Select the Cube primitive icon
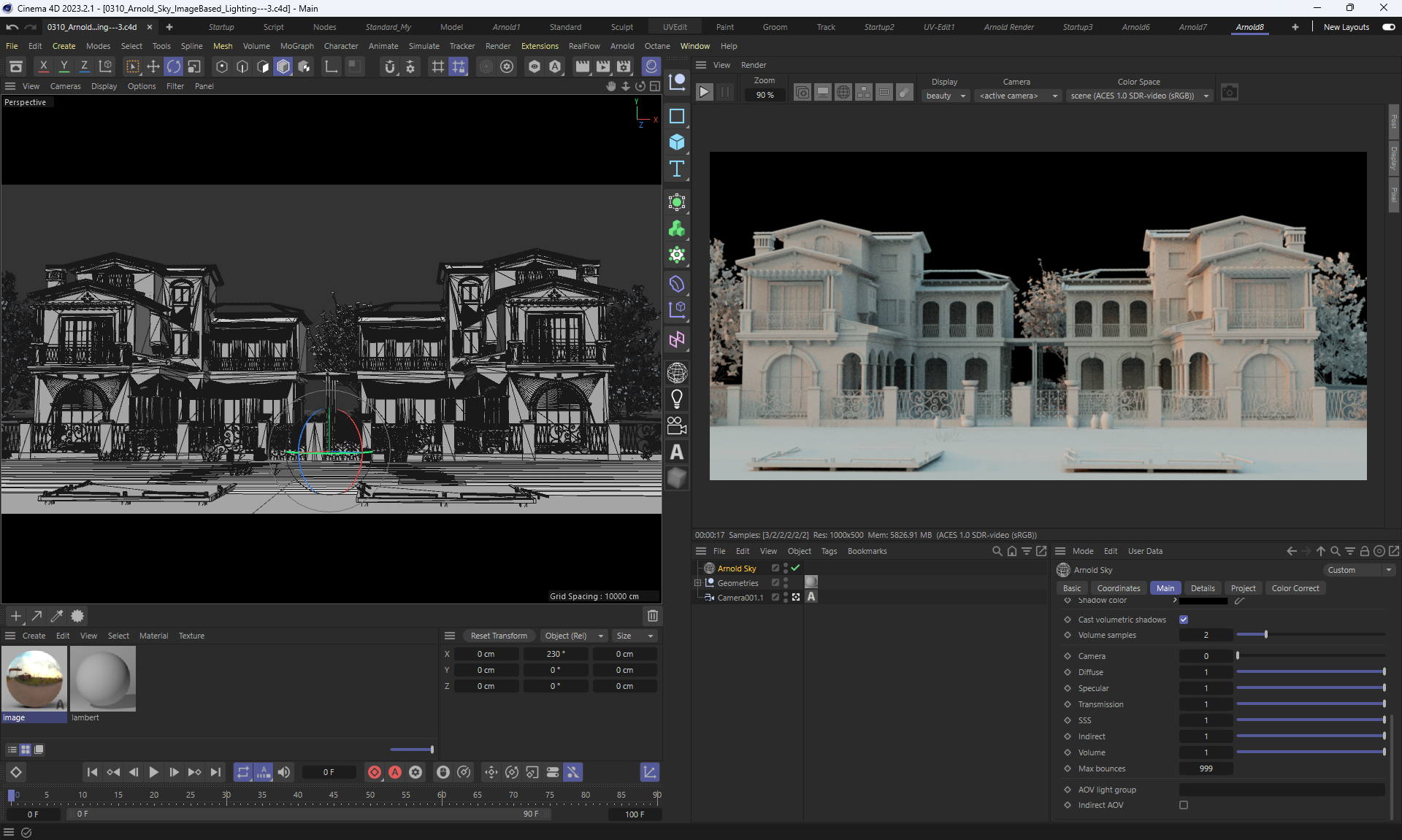This screenshot has width=1402, height=840. click(676, 142)
